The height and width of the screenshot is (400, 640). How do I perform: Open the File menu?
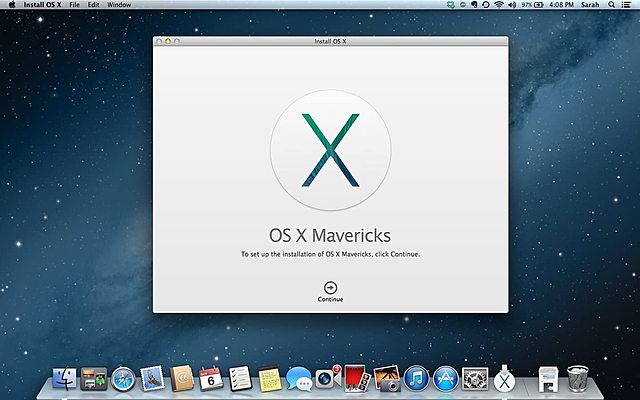click(x=74, y=4)
